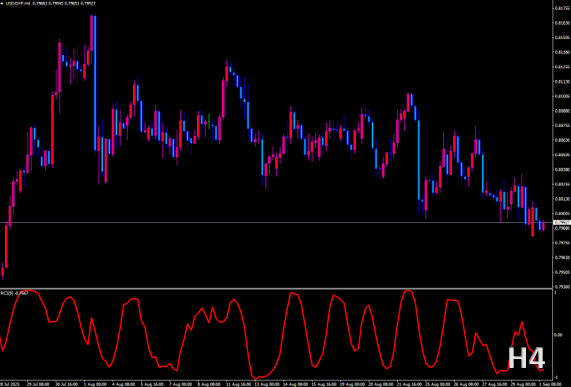
Task: Click the large H4 timeframe watermark
Action: coord(526,358)
